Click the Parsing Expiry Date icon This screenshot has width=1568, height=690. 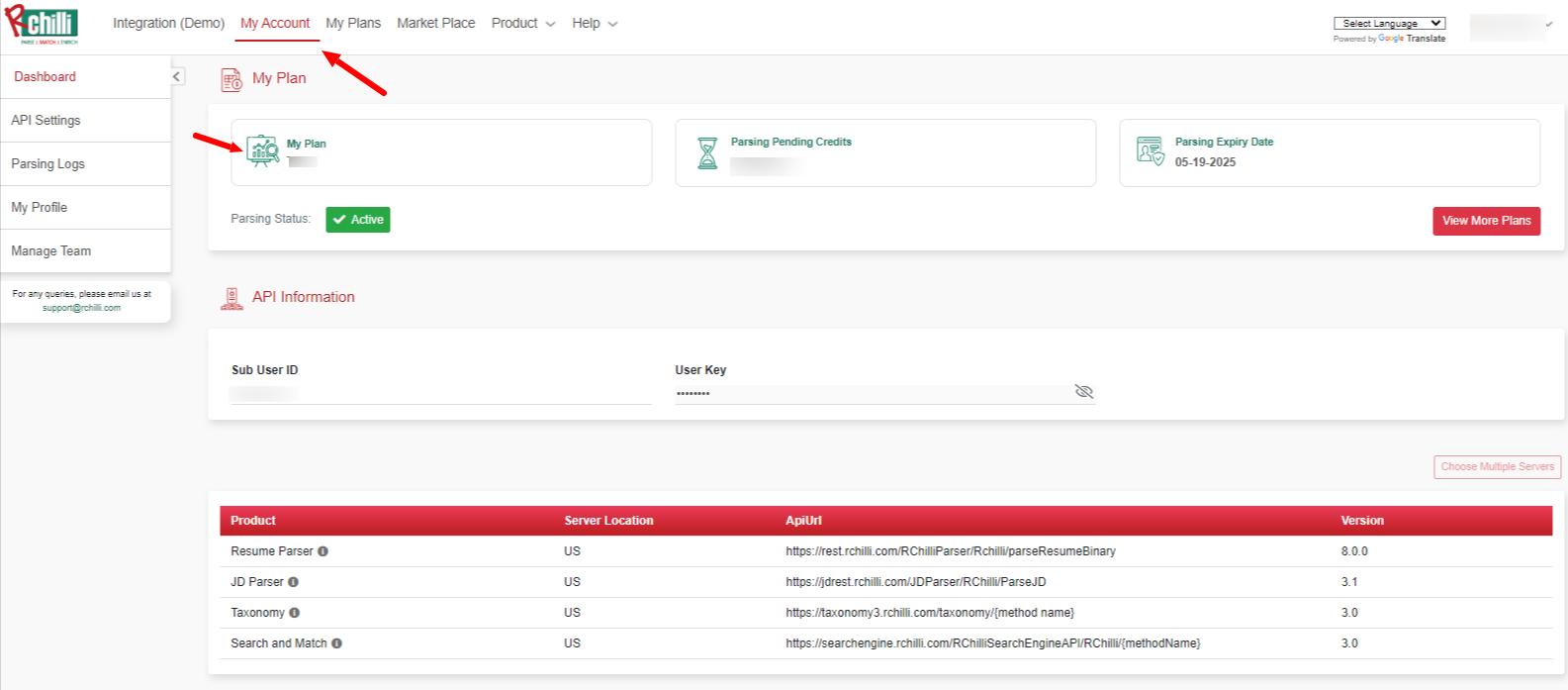[1150, 151]
